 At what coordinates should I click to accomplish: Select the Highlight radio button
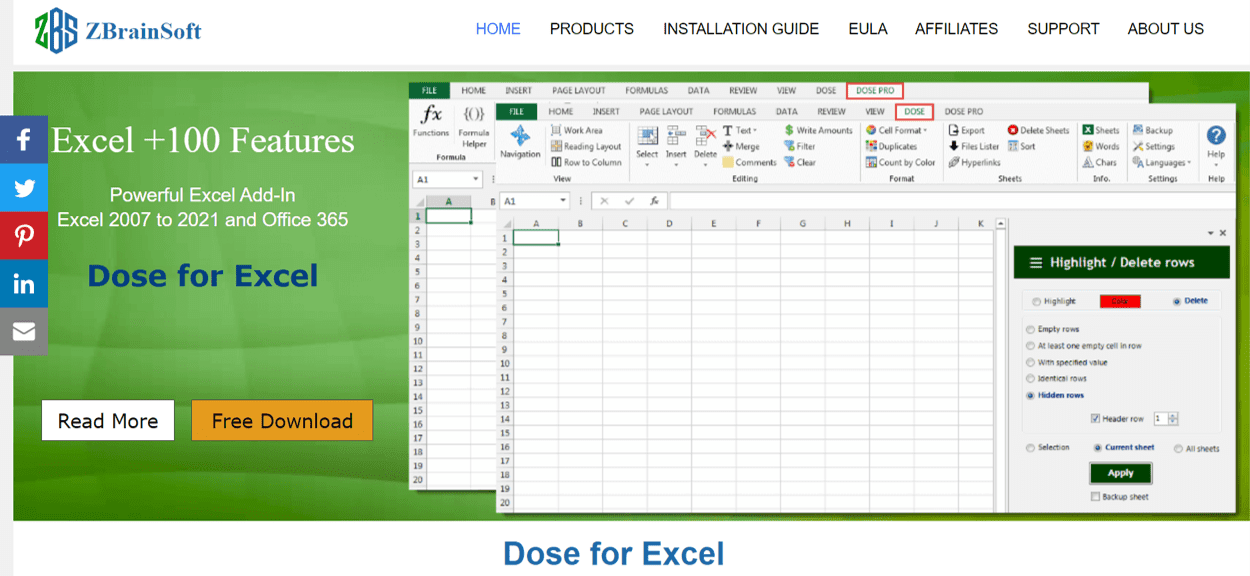coord(1035,301)
